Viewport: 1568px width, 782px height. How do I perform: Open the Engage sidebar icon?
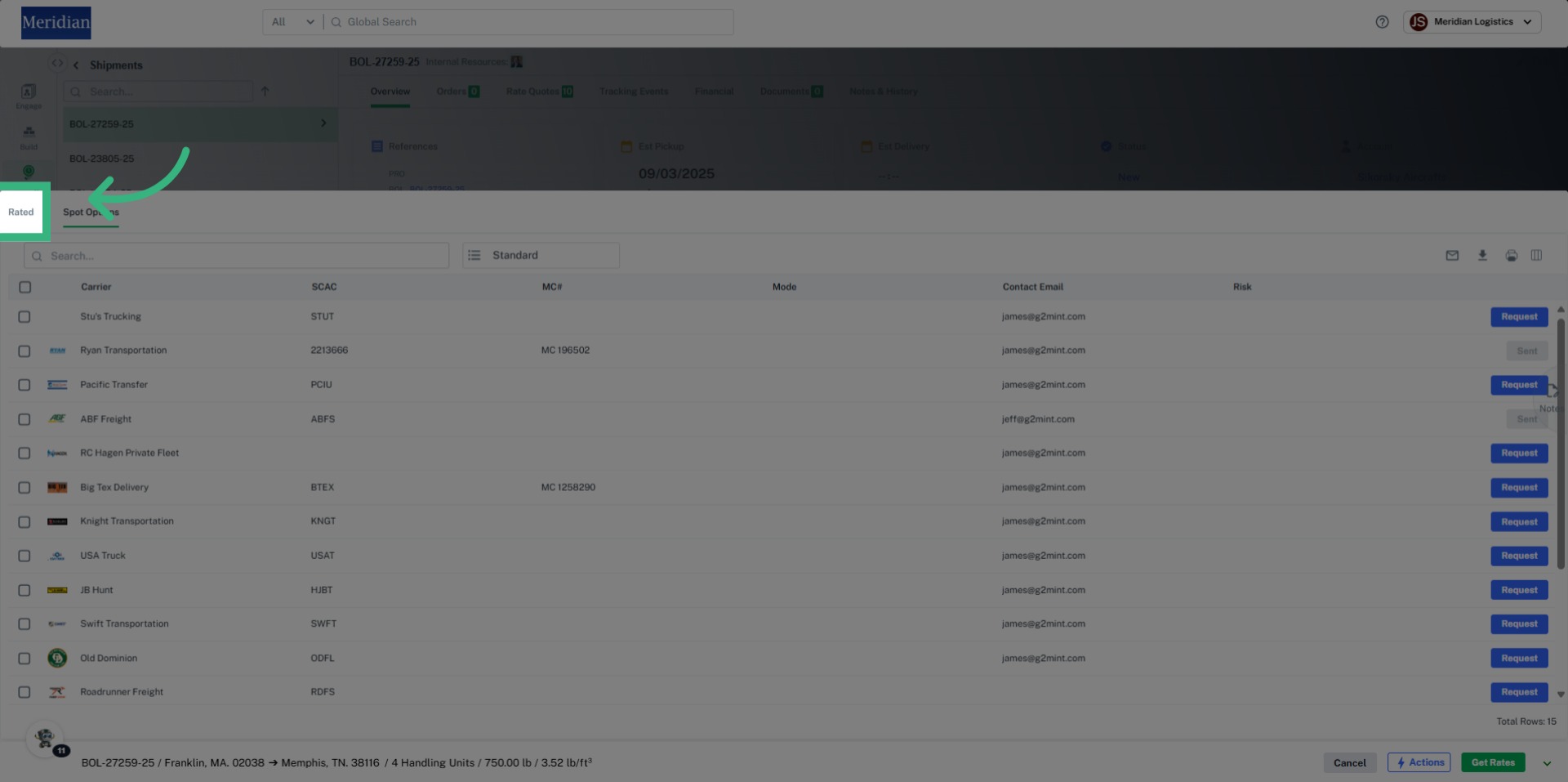pos(29,96)
